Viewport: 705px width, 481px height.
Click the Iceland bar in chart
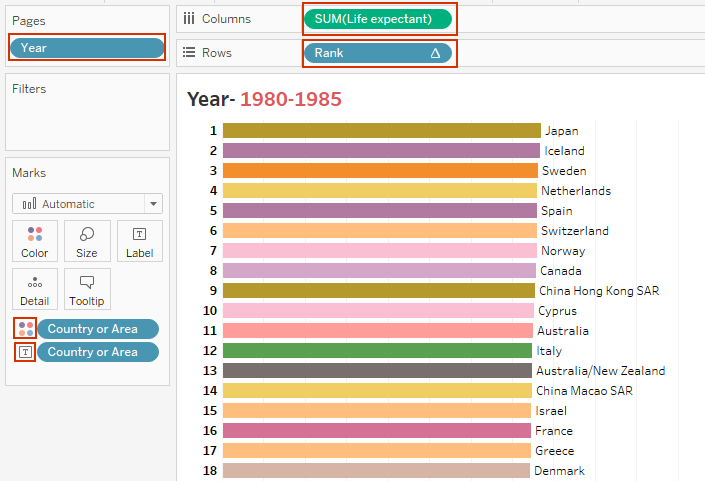[381, 151]
